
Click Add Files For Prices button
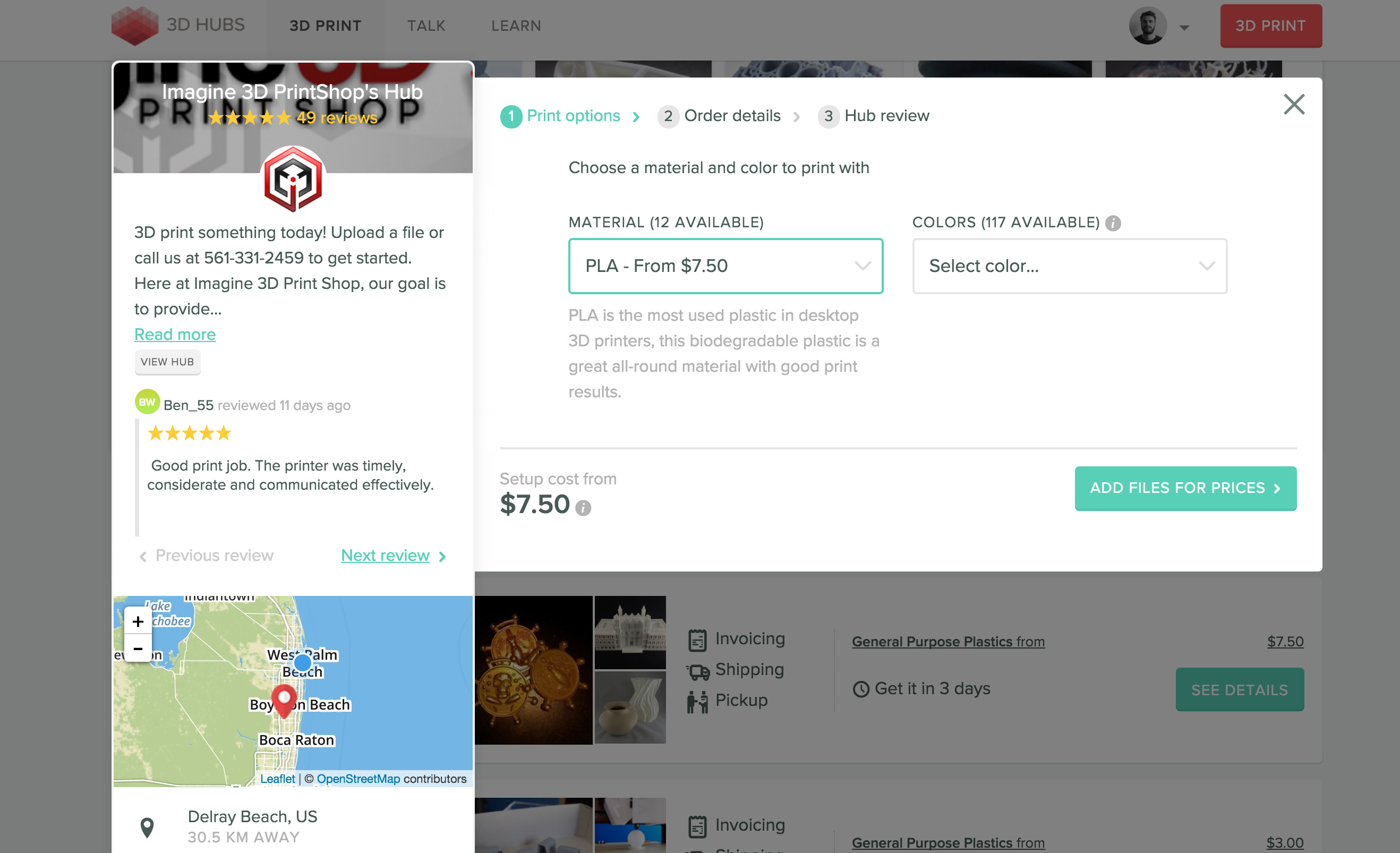click(1185, 488)
